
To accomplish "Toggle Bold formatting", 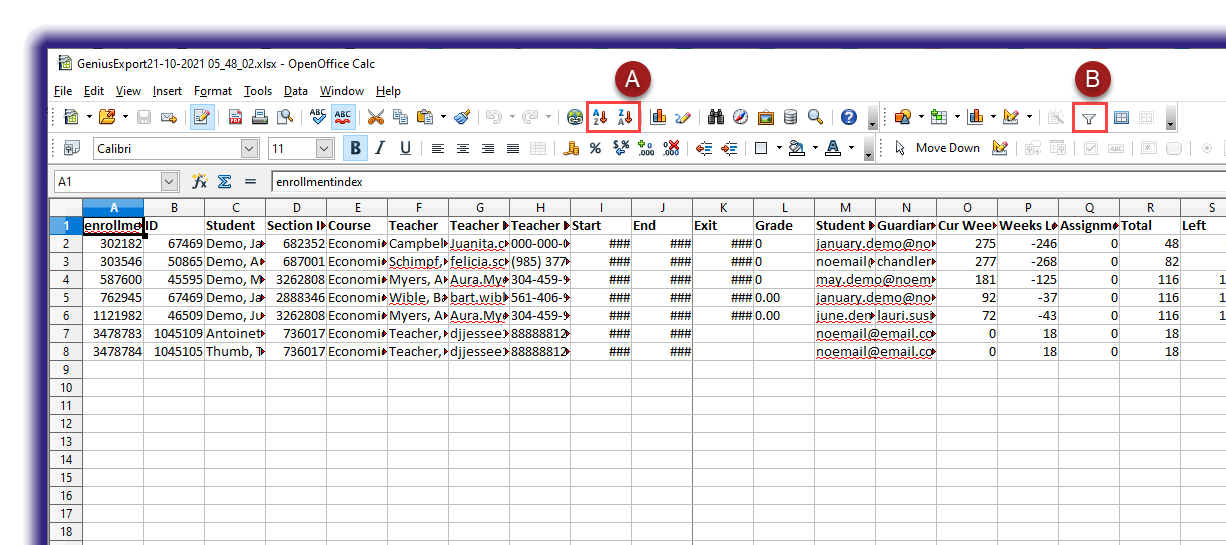I will [x=355, y=148].
